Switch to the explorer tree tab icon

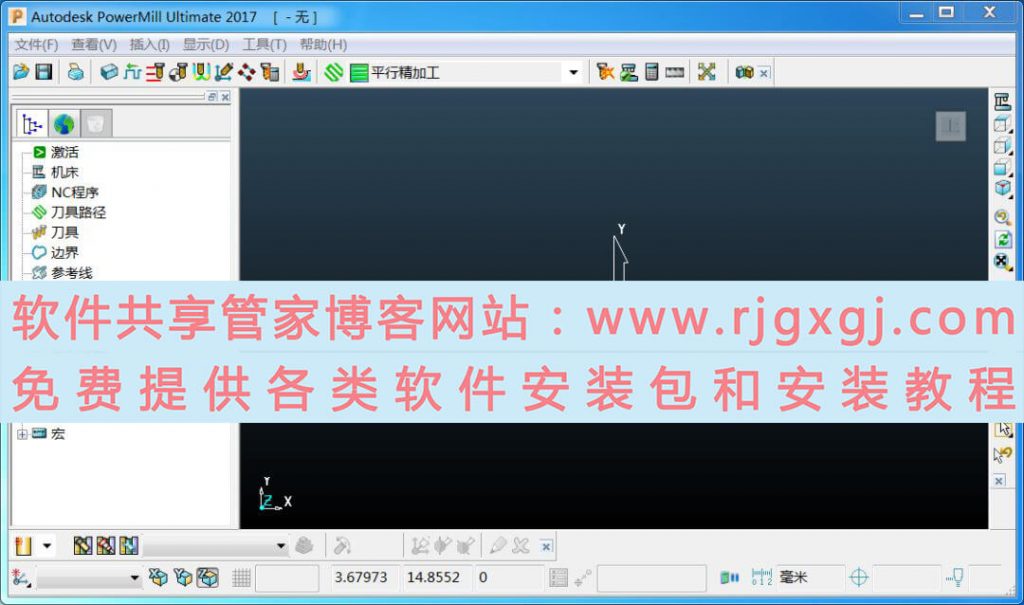tap(31, 123)
